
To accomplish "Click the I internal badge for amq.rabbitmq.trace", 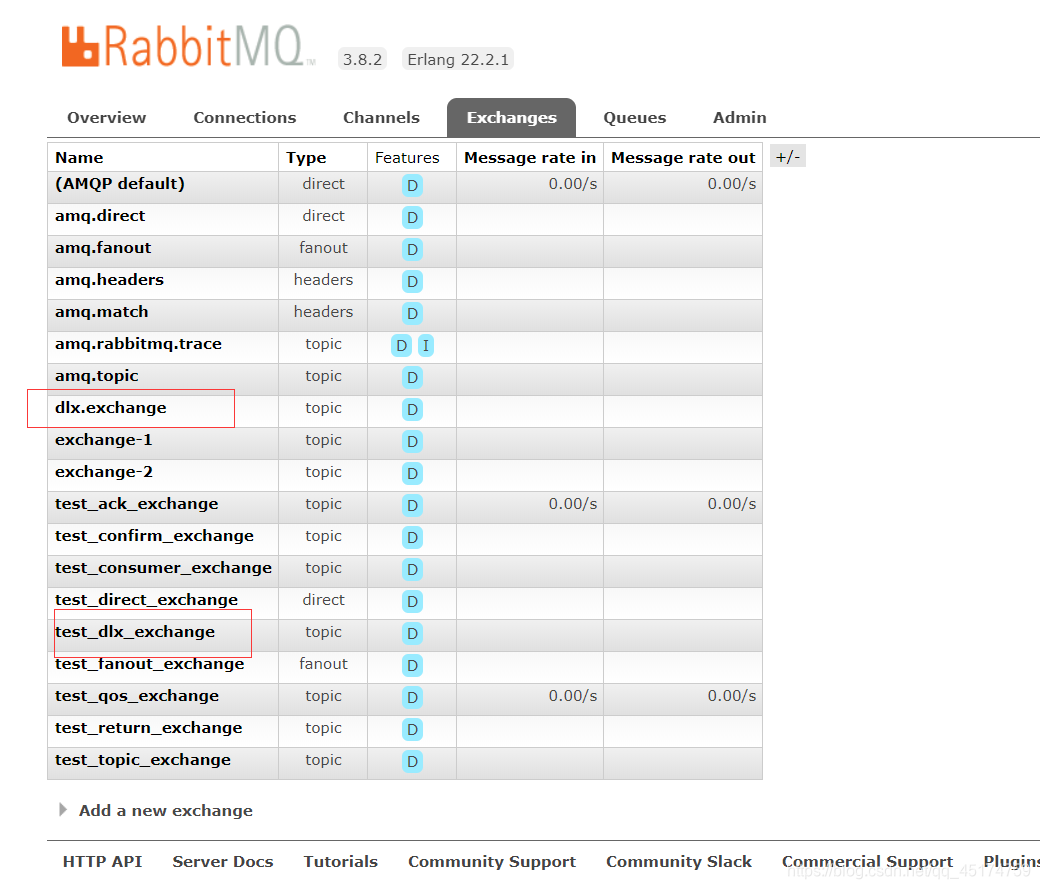I will (426, 346).
